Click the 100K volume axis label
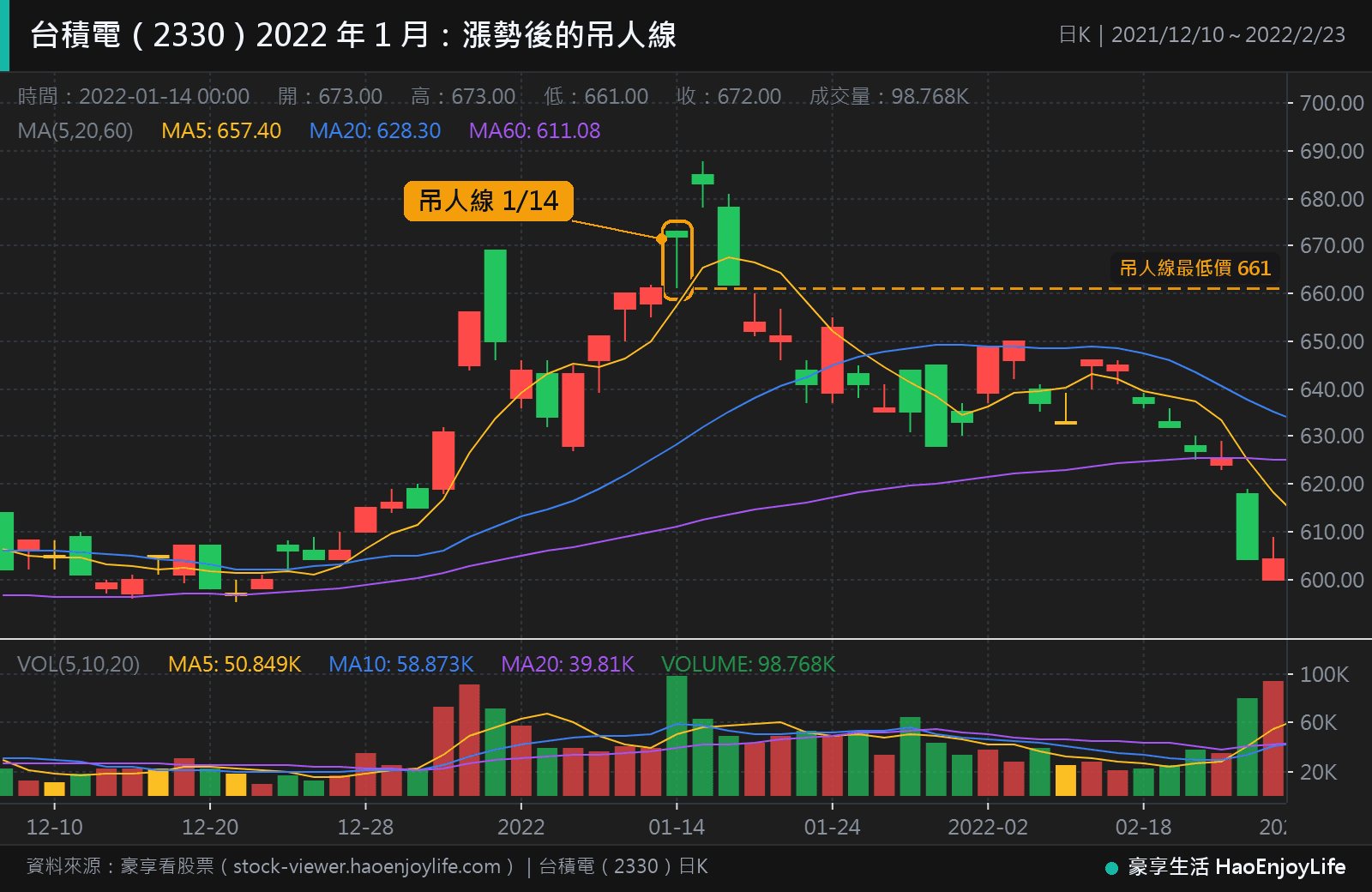The width and height of the screenshot is (1372, 892). click(x=1324, y=675)
